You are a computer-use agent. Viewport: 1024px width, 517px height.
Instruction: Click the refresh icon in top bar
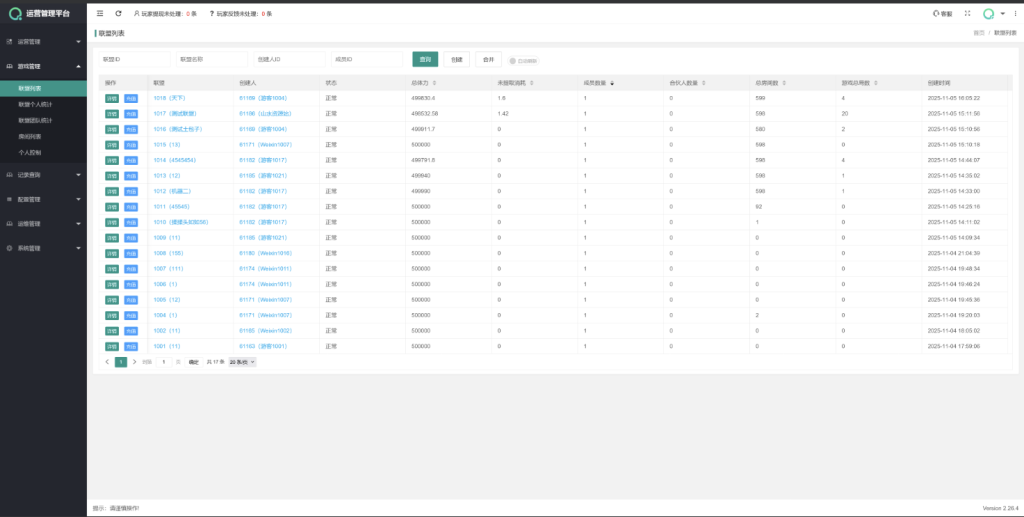[x=119, y=13]
